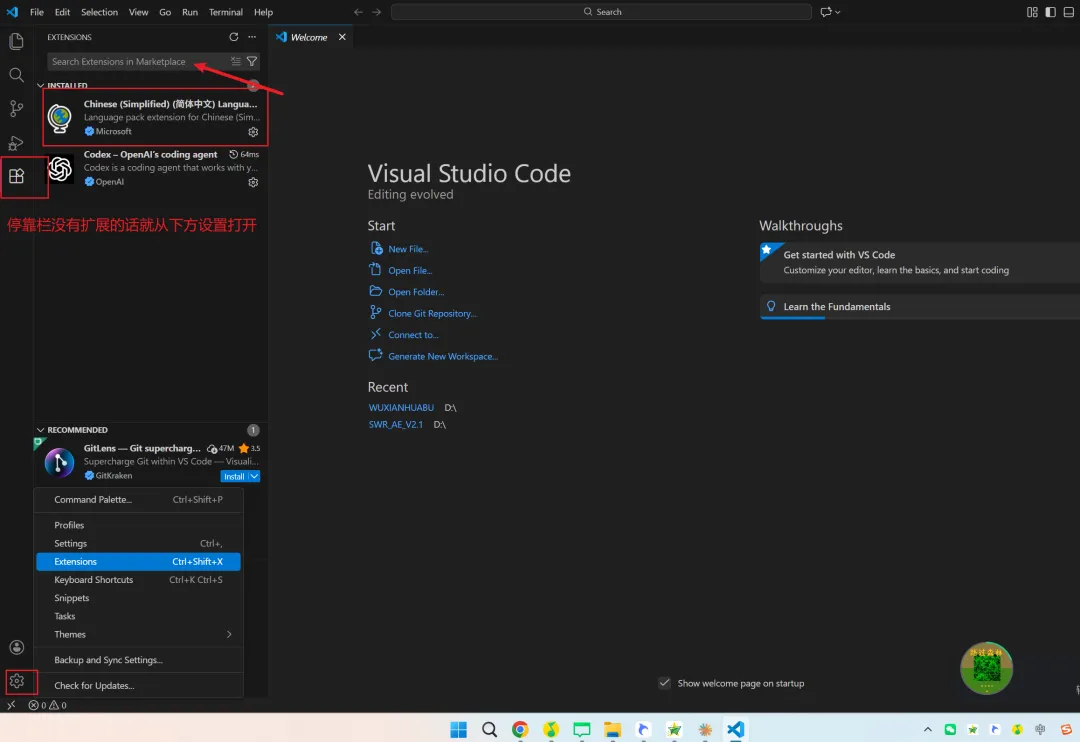
Task: Open manage gear for Chinese language pack
Action: [253, 132]
